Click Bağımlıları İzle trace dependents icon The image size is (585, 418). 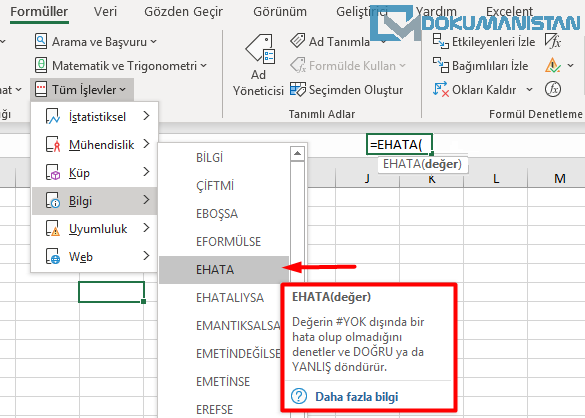point(441,65)
